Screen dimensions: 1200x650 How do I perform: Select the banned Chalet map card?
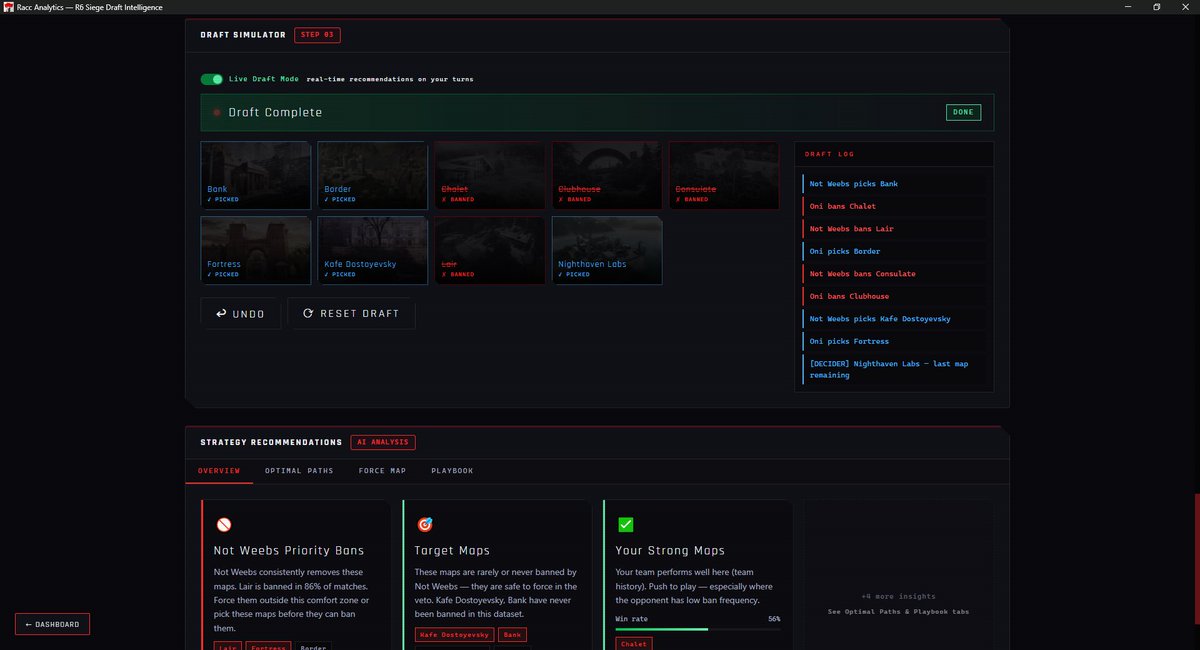click(x=490, y=175)
